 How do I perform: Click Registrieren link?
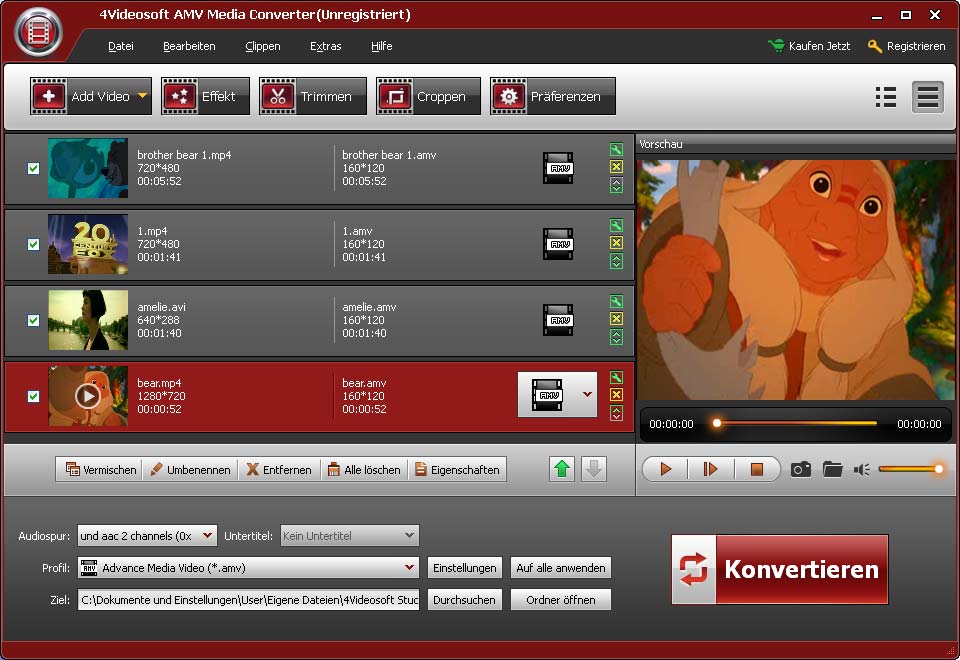click(x=907, y=46)
